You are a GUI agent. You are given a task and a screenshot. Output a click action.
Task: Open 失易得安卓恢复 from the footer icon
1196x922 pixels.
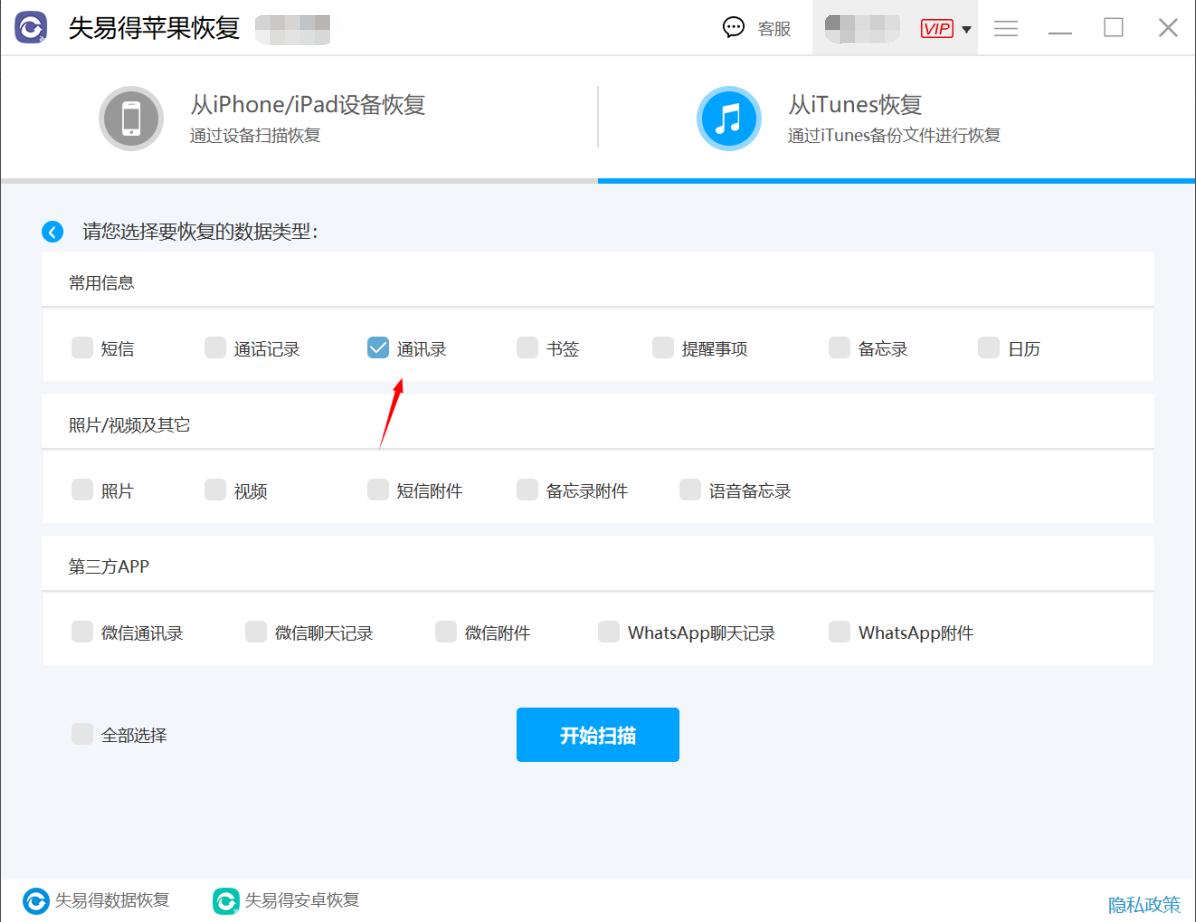click(225, 901)
